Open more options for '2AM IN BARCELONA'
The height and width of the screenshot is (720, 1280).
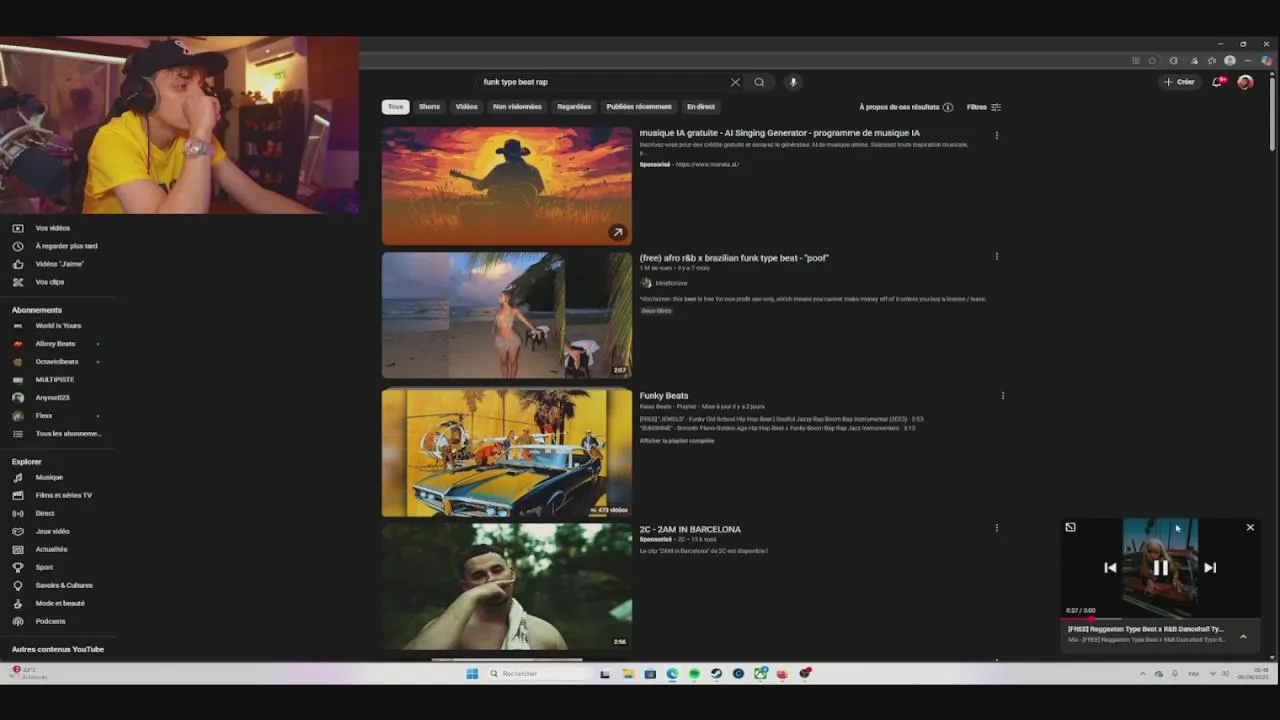pos(996,527)
